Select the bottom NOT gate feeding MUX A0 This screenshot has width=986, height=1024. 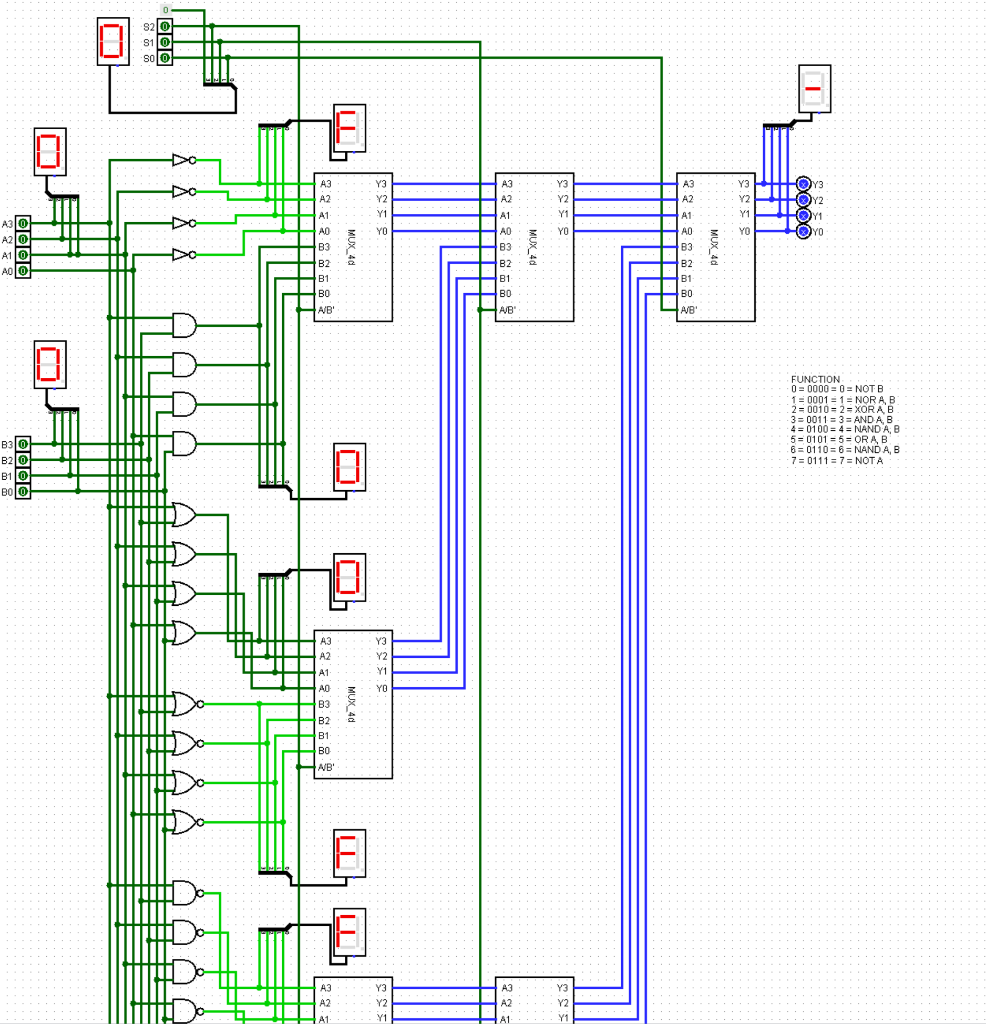[x=184, y=254]
